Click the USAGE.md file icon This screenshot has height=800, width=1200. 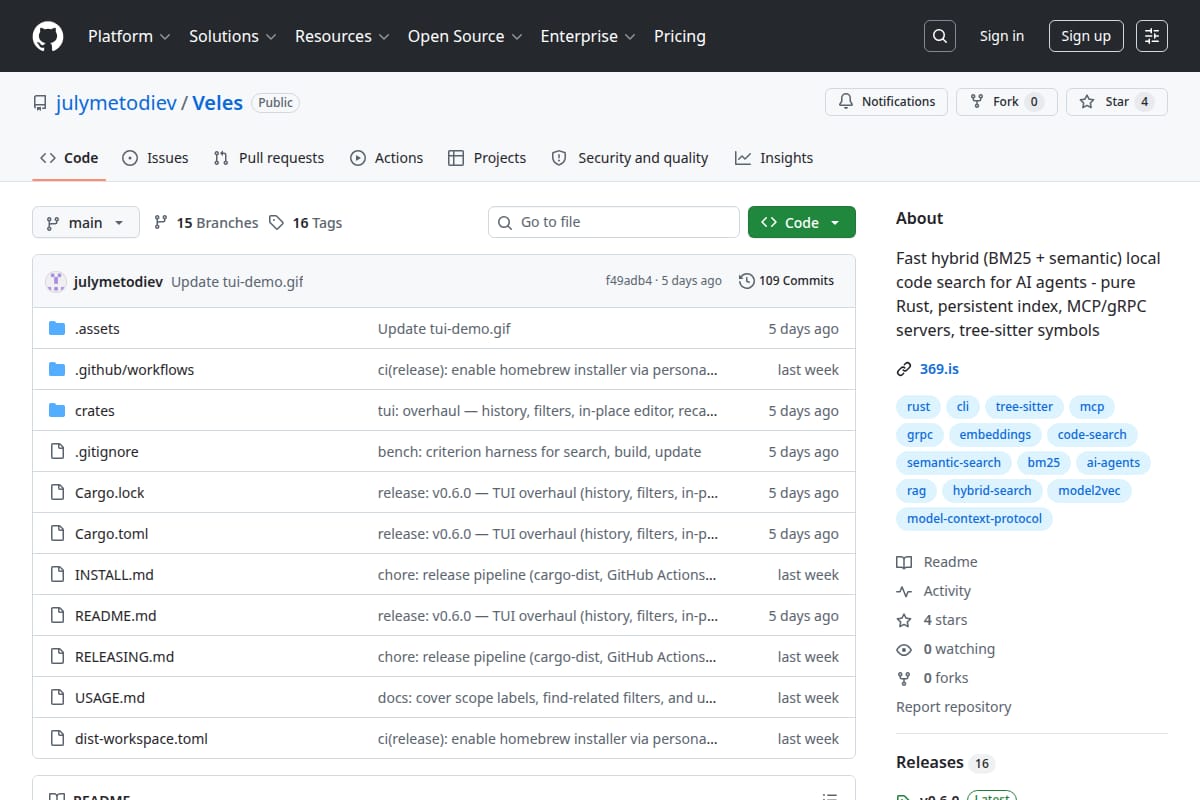coord(57,698)
